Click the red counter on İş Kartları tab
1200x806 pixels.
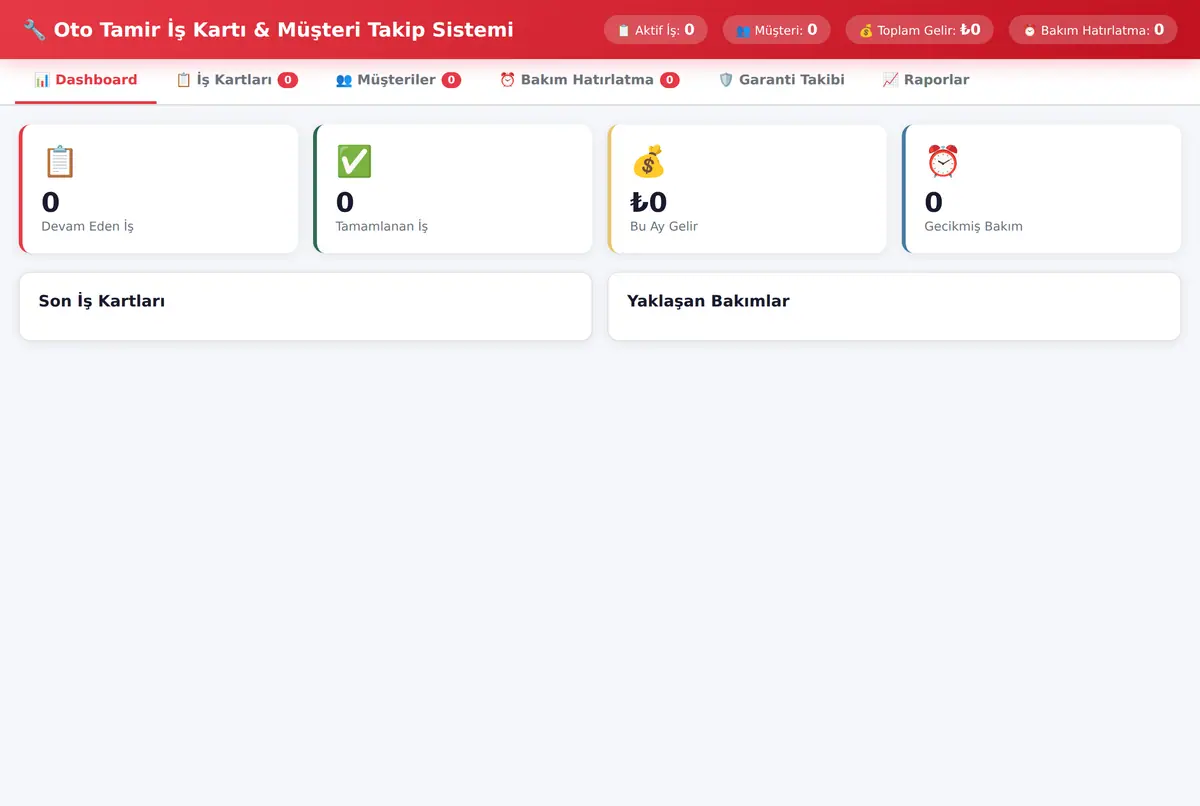[x=288, y=80]
